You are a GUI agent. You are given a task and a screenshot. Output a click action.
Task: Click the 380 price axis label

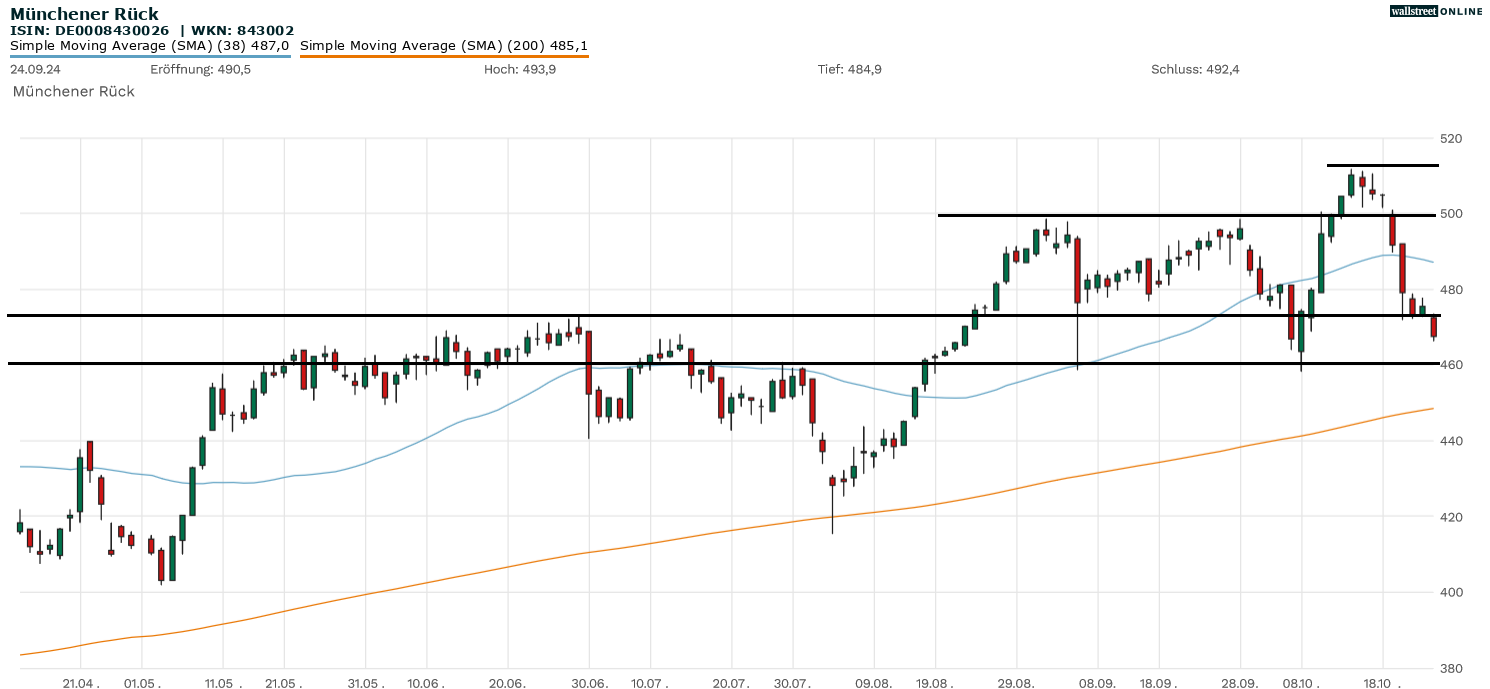pos(1451,668)
